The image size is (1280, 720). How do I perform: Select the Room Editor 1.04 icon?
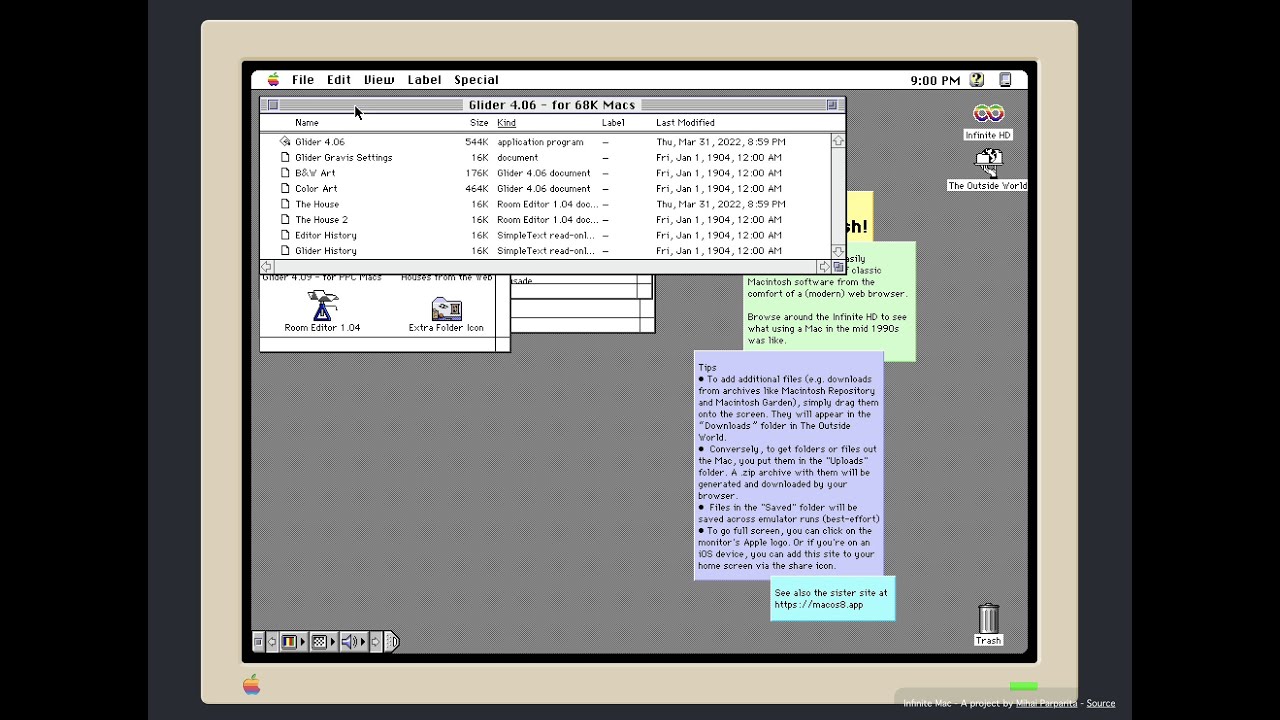(322, 305)
